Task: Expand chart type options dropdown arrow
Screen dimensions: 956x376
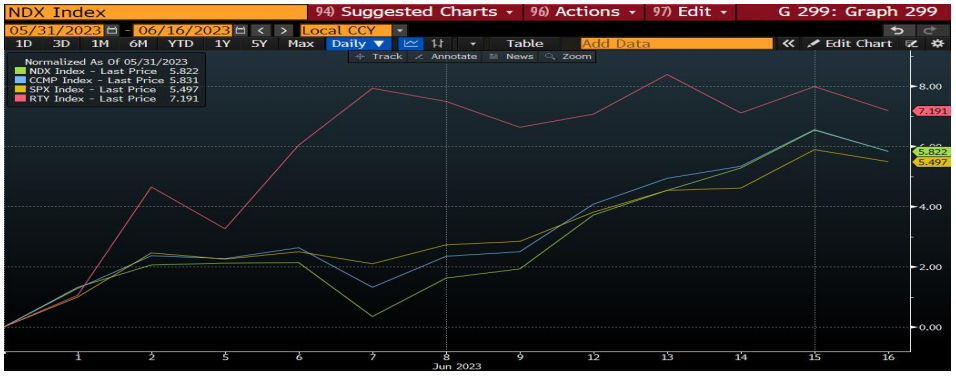Action: tap(472, 44)
